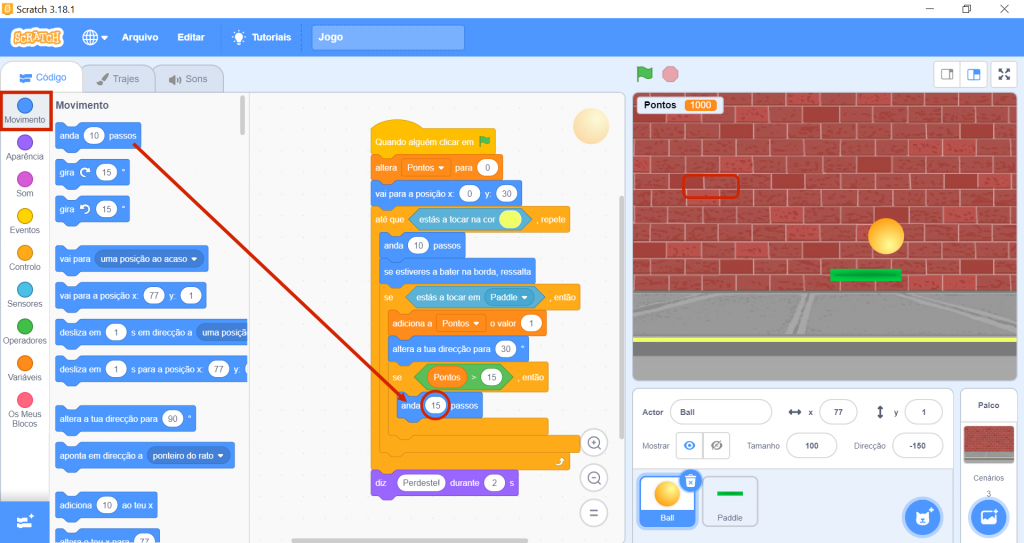The height and width of the screenshot is (543, 1024).
Task: Reset workspace zoom with equals button
Action: point(594,513)
